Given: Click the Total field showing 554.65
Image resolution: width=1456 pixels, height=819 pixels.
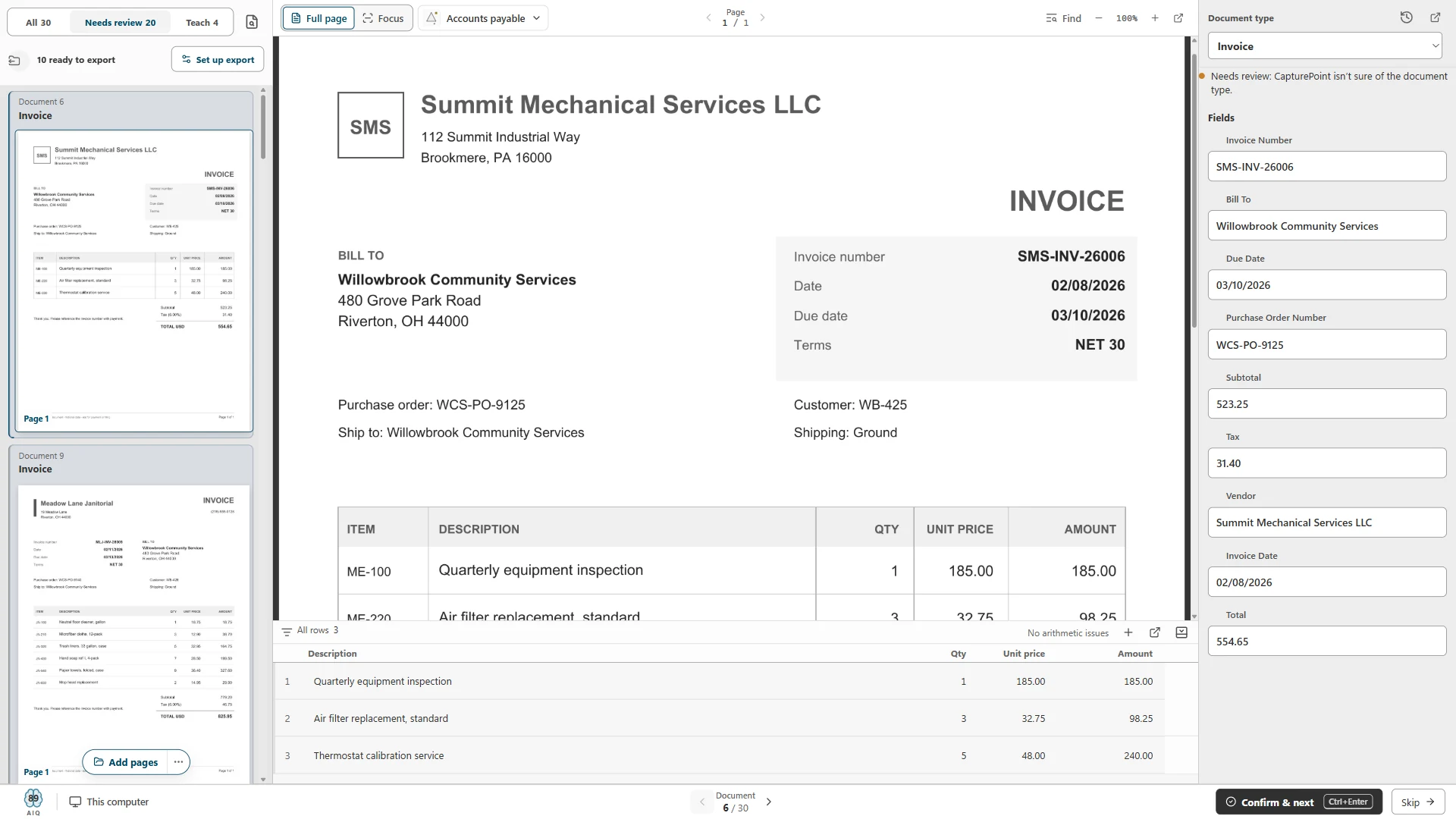Looking at the screenshot, I should (1327, 642).
